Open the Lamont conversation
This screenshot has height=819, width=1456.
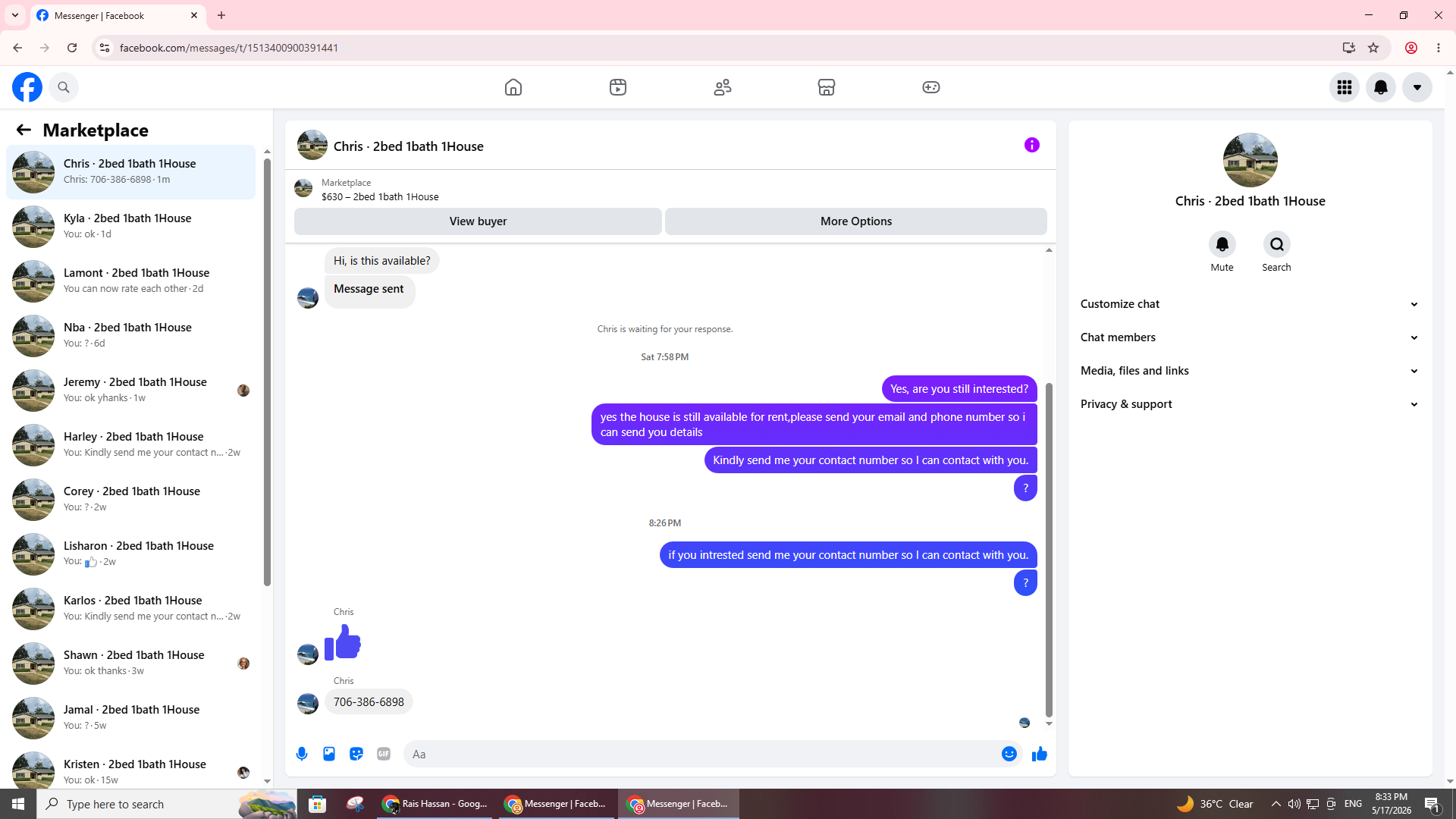click(x=130, y=281)
